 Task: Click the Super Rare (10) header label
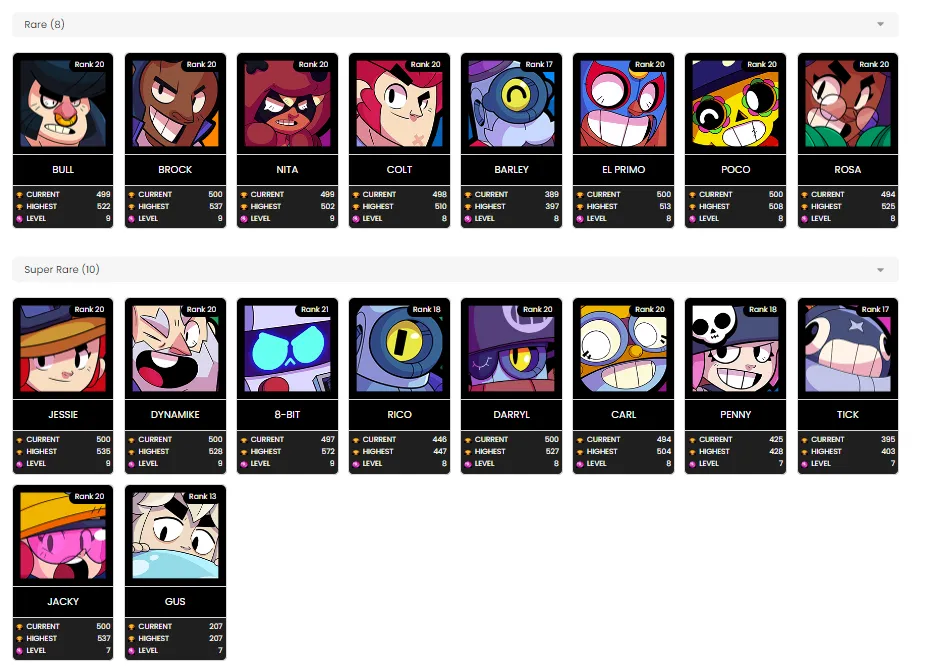(62, 269)
